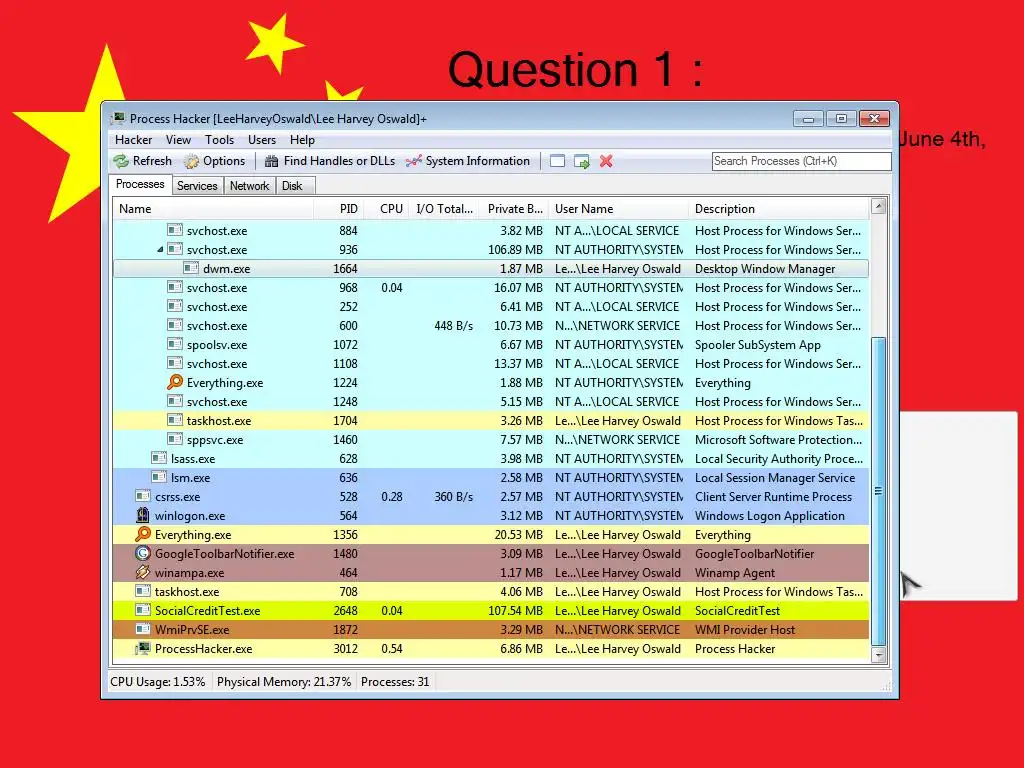Click the taskhost.exe icon for PID 1704

click(x=174, y=420)
